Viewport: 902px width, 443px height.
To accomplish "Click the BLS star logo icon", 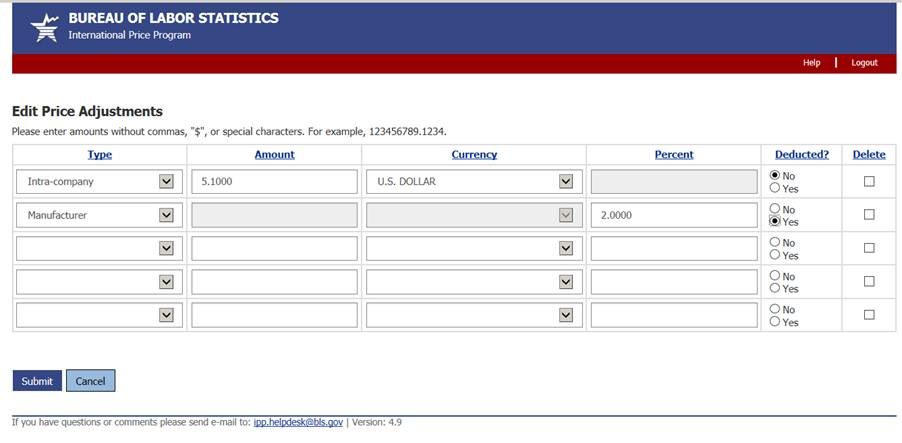I will coord(44,28).
